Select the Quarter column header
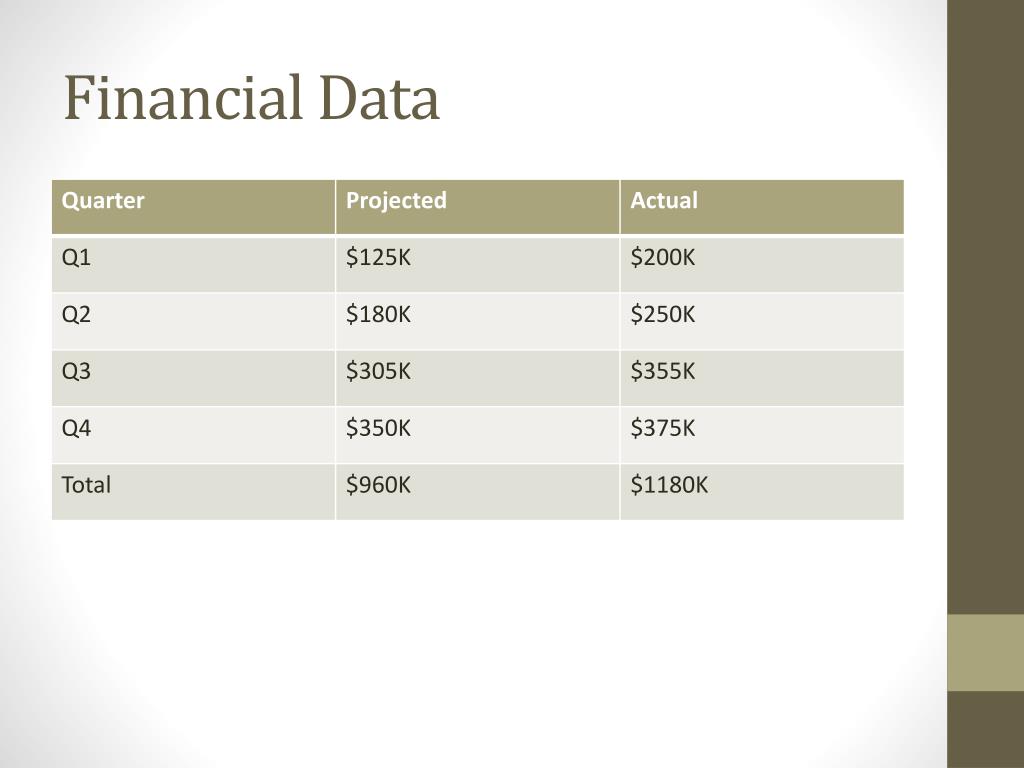 tap(193, 207)
